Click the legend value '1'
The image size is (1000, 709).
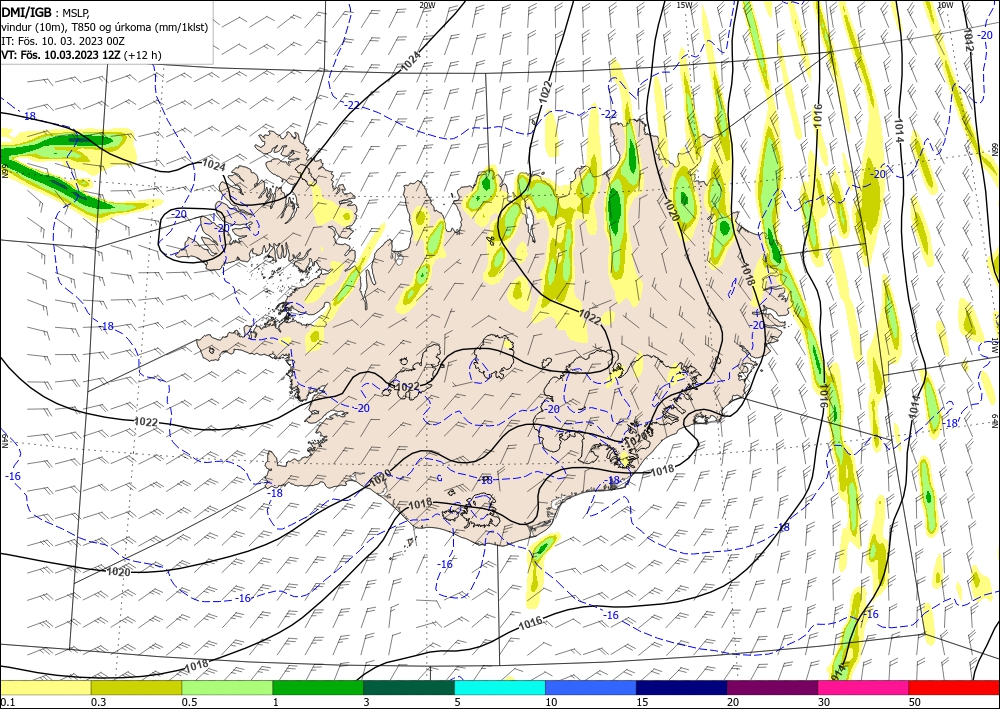point(276,702)
